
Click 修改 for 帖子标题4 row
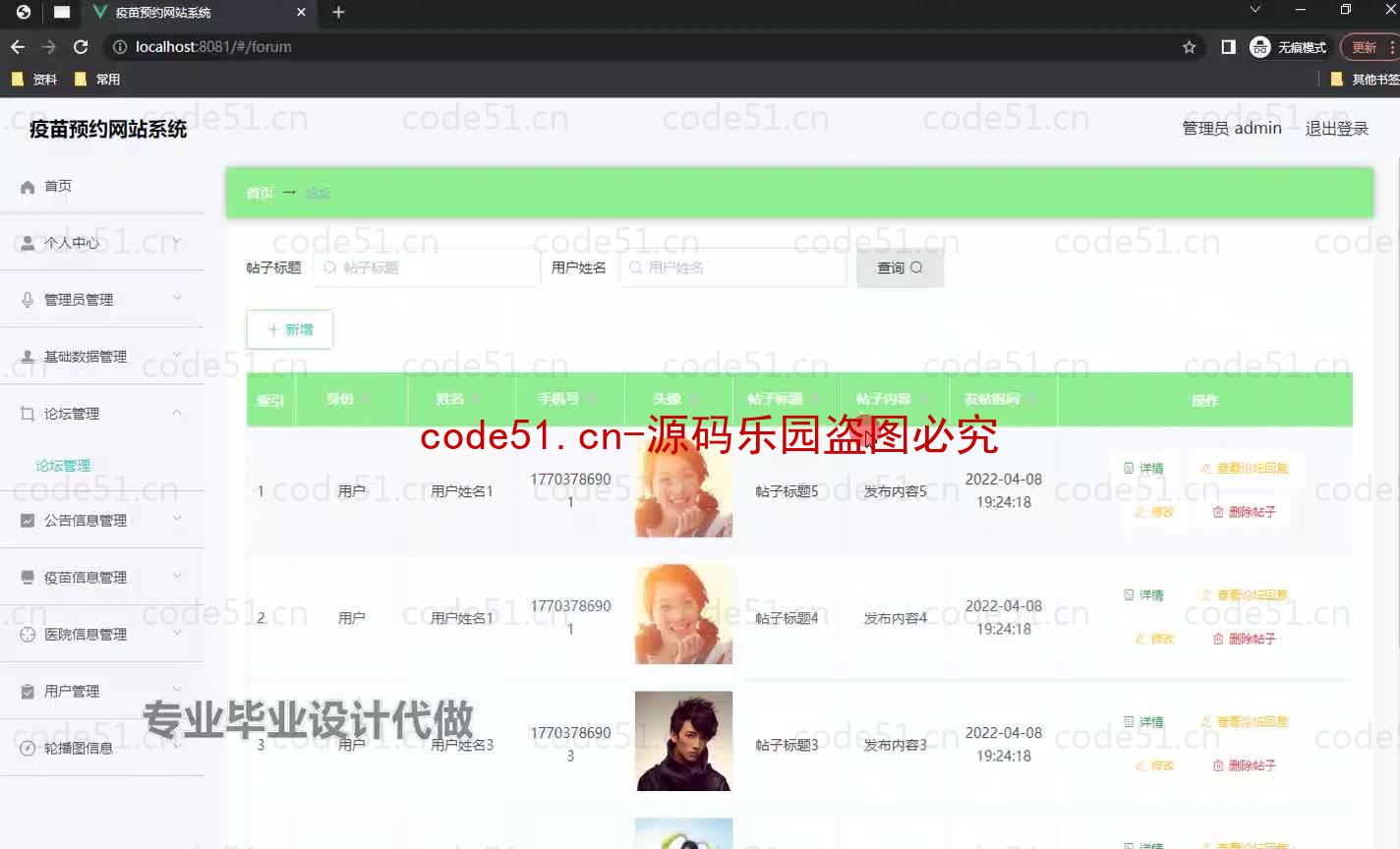pyautogui.click(x=1154, y=639)
